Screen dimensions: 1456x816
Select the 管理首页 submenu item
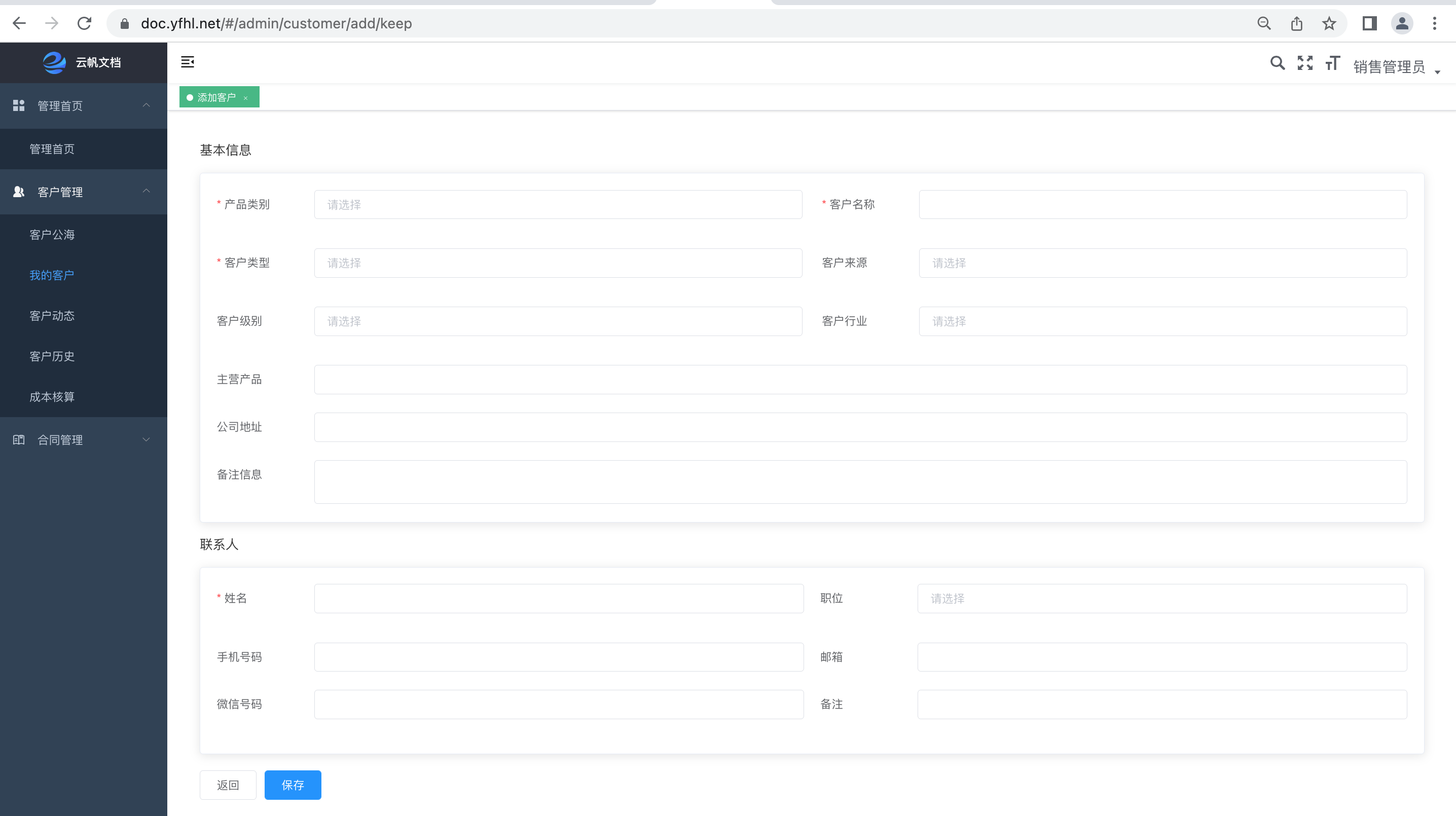pos(84,149)
